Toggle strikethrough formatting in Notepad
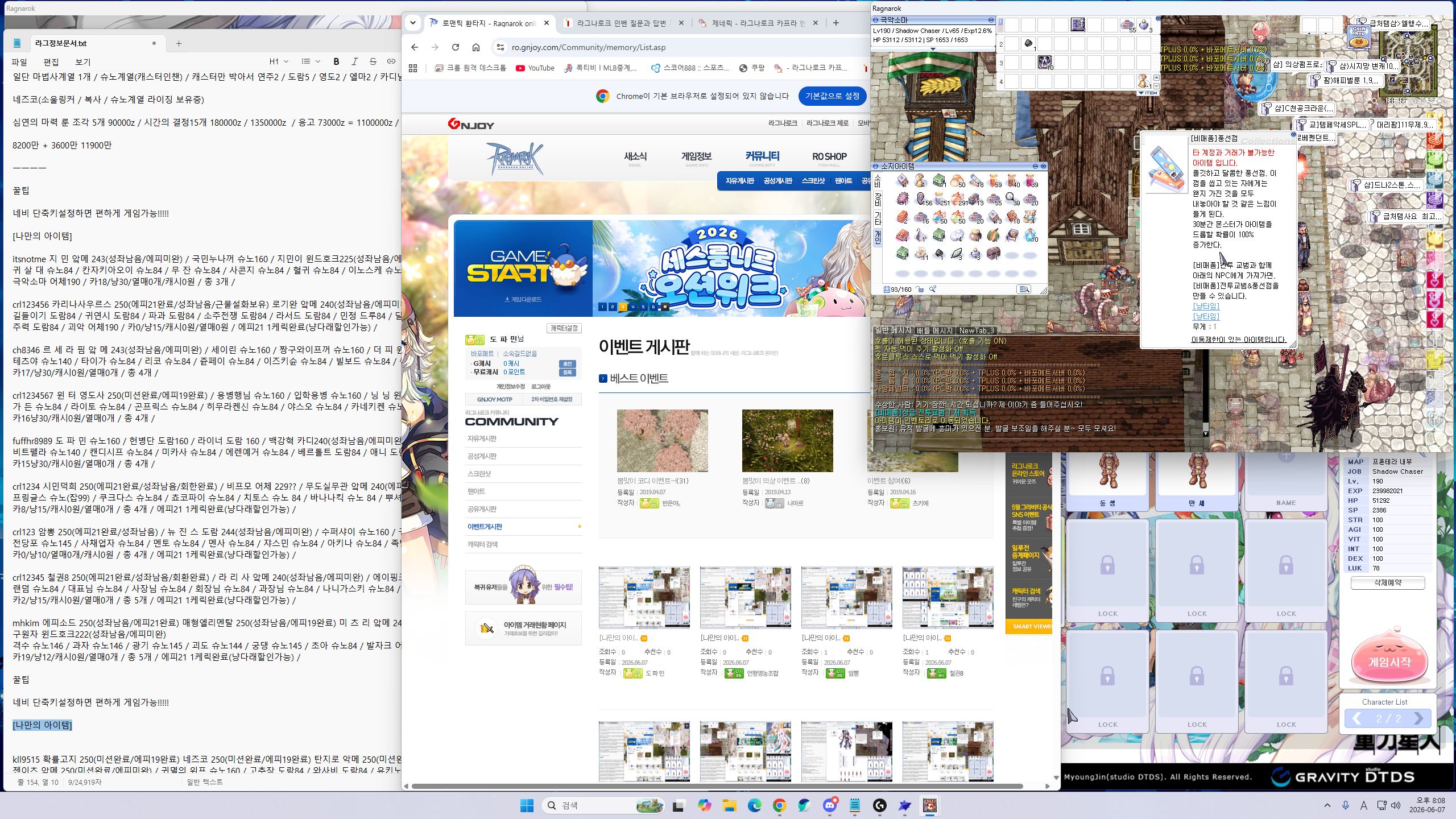The width and height of the screenshot is (1456, 819). [x=373, y=61]
